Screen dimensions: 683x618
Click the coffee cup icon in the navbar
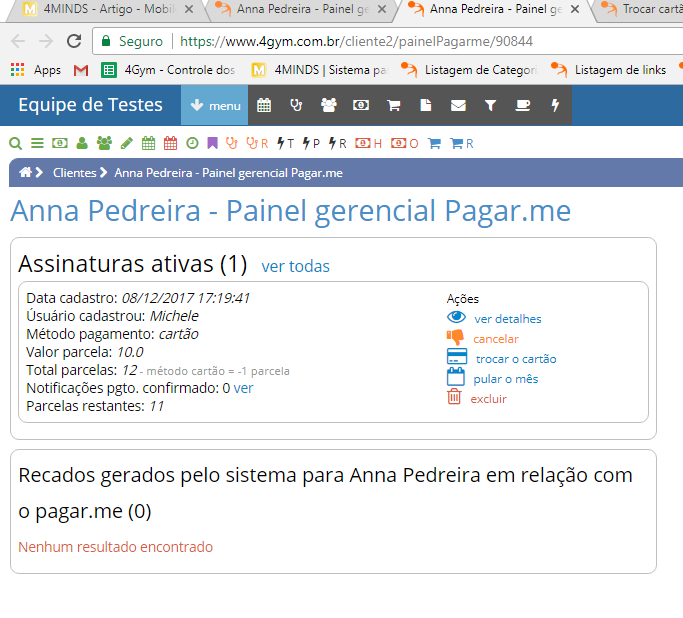click(522, 105)
